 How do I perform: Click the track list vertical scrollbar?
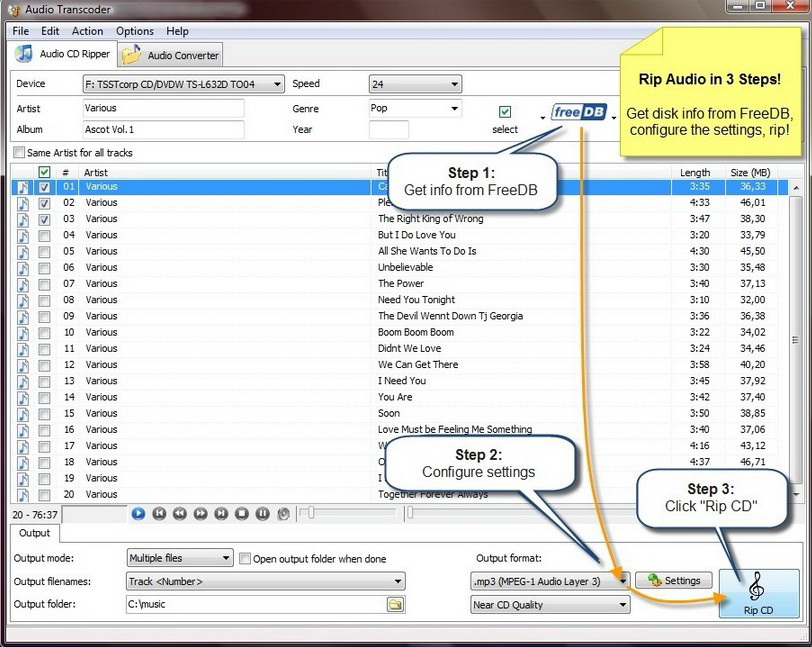click(x=795, y=339)
